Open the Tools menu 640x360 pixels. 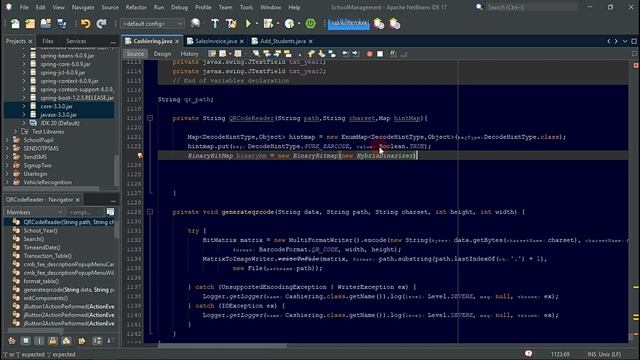[x=246, y=7]
